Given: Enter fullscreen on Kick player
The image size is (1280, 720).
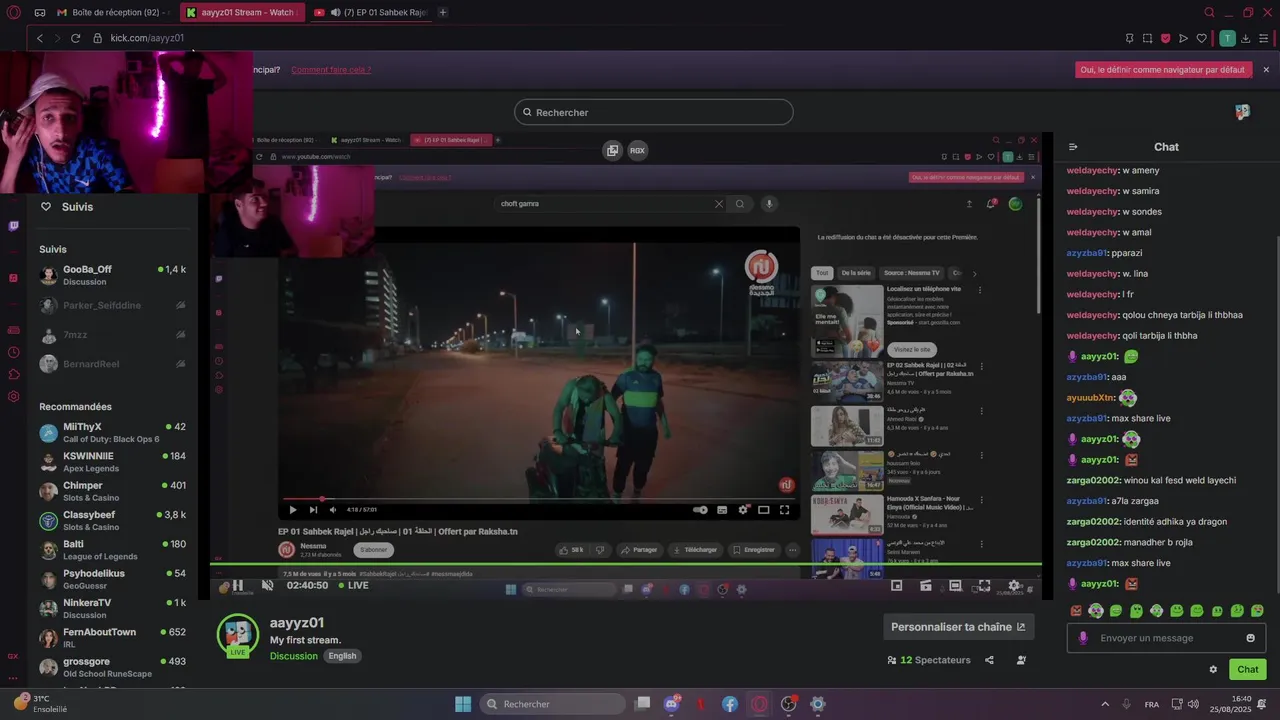Looking at the screenshot, I should [985, 585].
